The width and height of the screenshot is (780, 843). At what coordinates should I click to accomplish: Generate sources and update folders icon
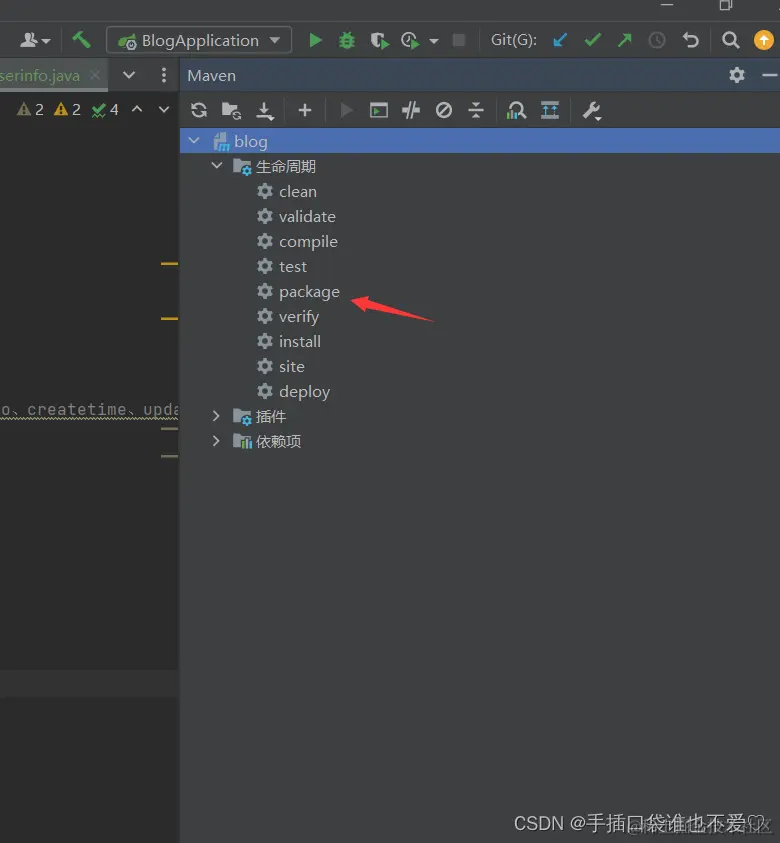pos(231,110)
